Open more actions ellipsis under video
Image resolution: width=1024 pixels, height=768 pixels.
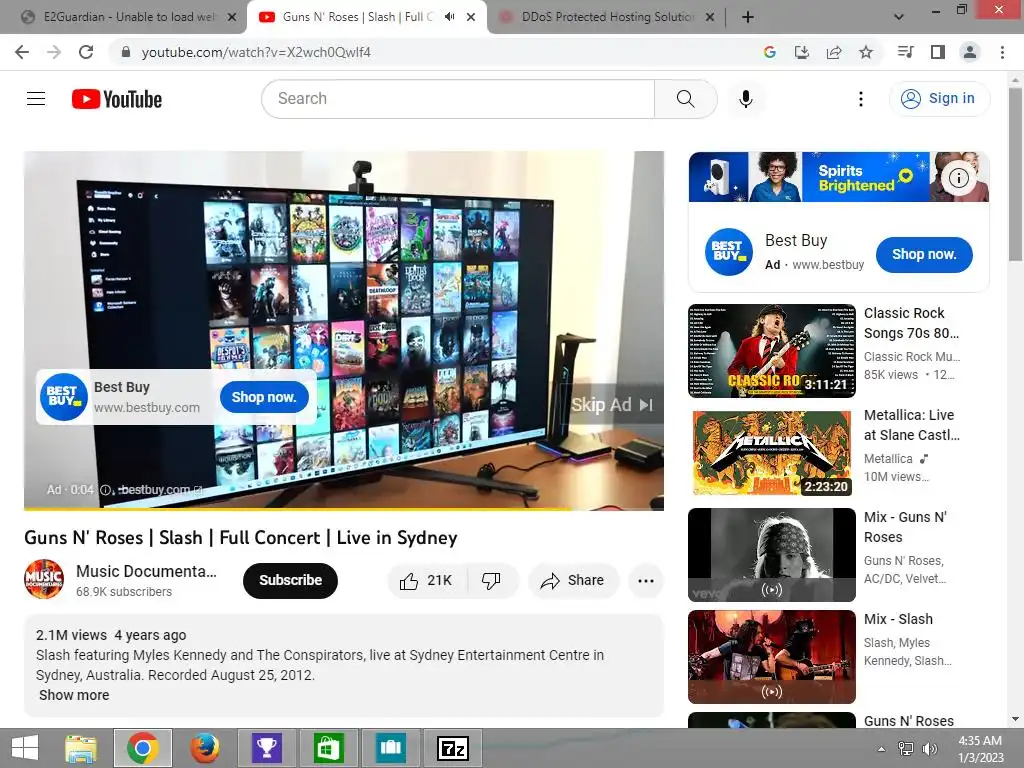pyautogui.click(x=645, y=581)
